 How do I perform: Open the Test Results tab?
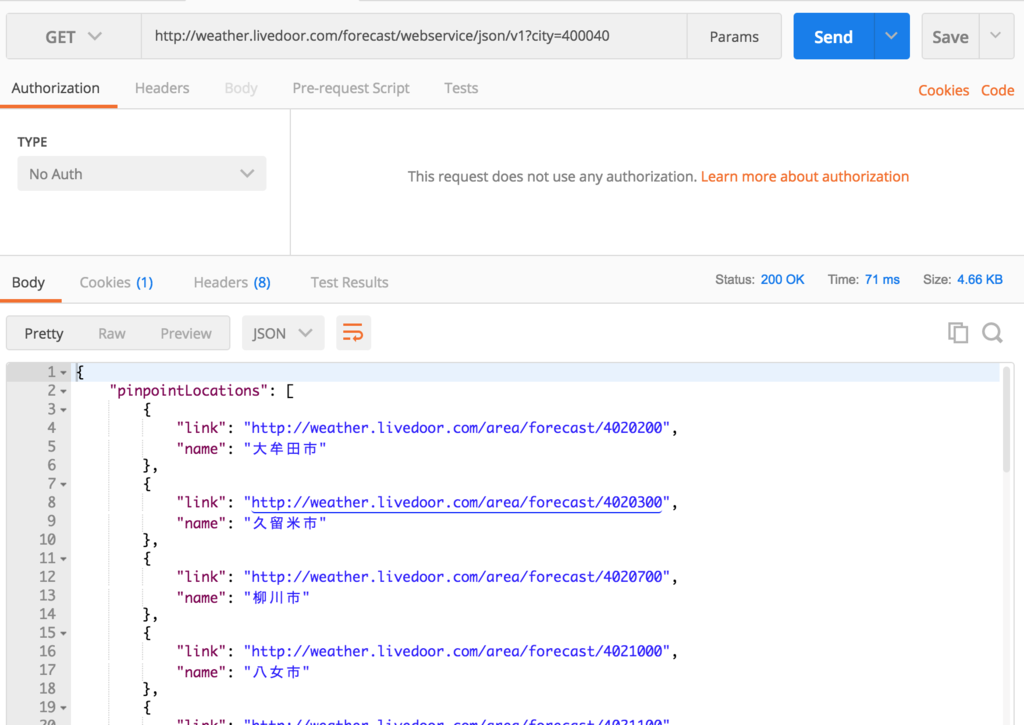click(x=349, y=282)
